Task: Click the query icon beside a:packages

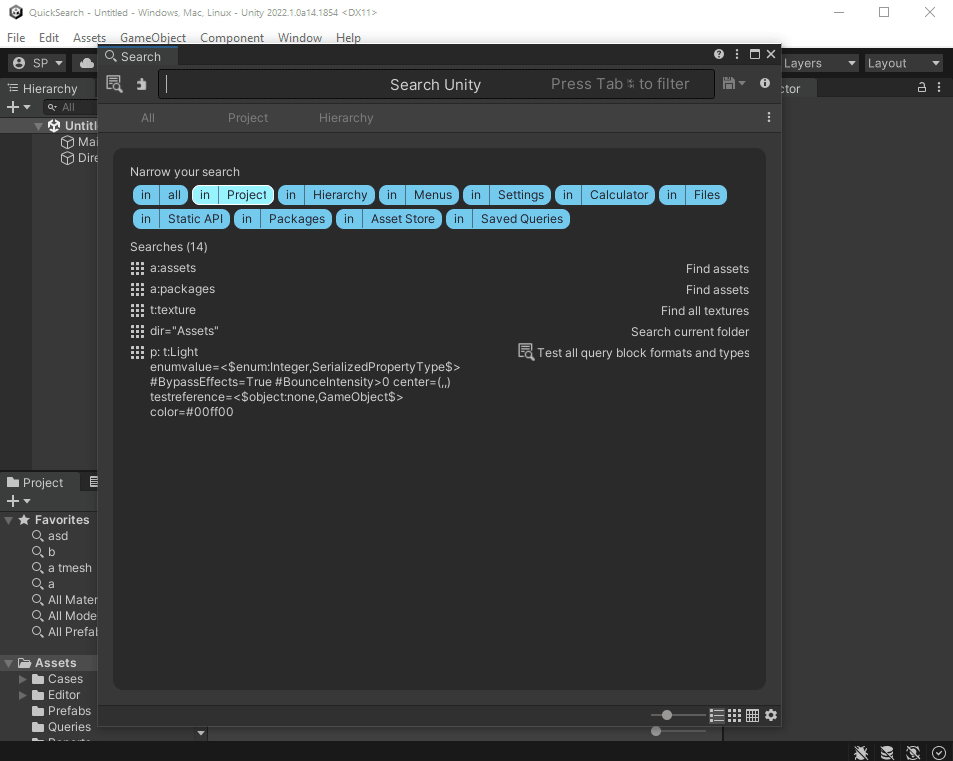Action: (x=137, y=289)
